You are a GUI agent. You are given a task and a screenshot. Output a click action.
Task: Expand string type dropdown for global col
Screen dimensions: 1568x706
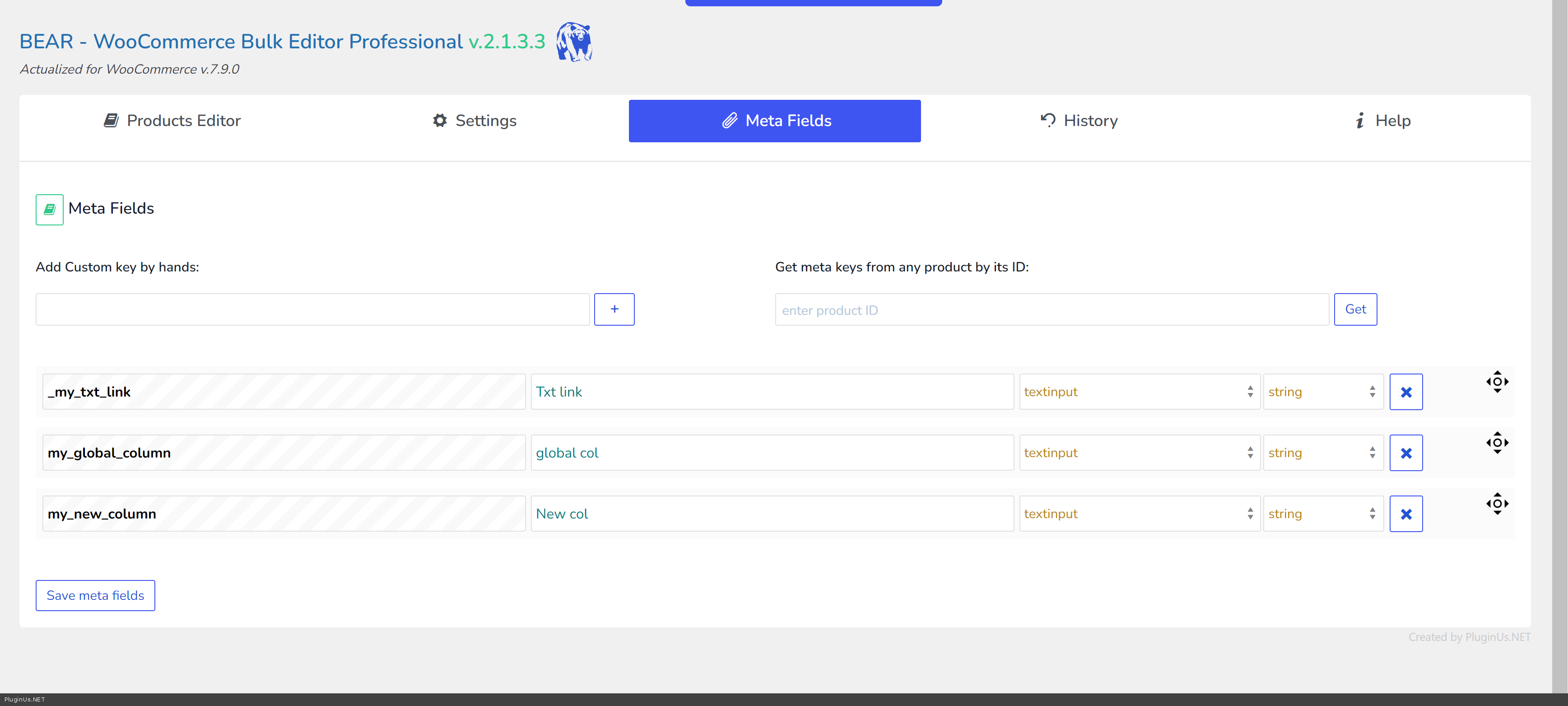[x=1323, y=453]
